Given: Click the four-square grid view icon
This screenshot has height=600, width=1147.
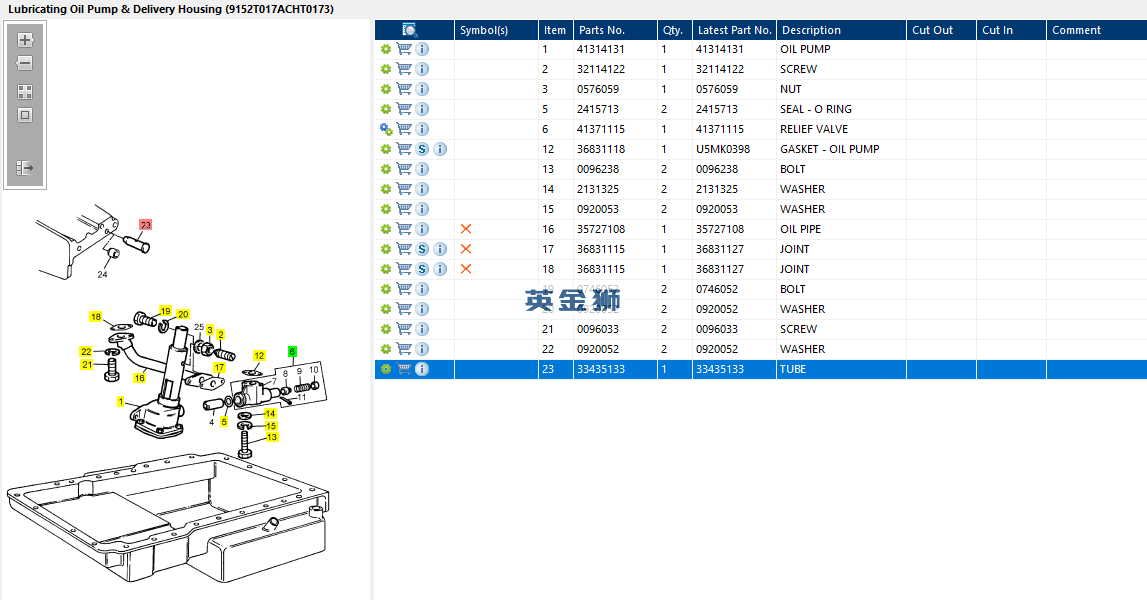Looking at the screenshot, I should 25,91.
